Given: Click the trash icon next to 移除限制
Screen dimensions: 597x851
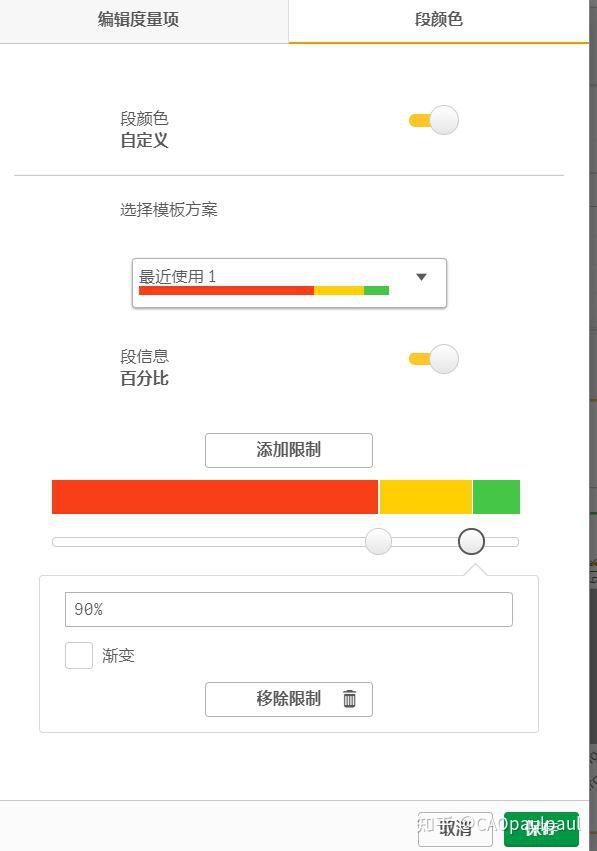Looking at the screenshot, I should [x=348, y=699].
